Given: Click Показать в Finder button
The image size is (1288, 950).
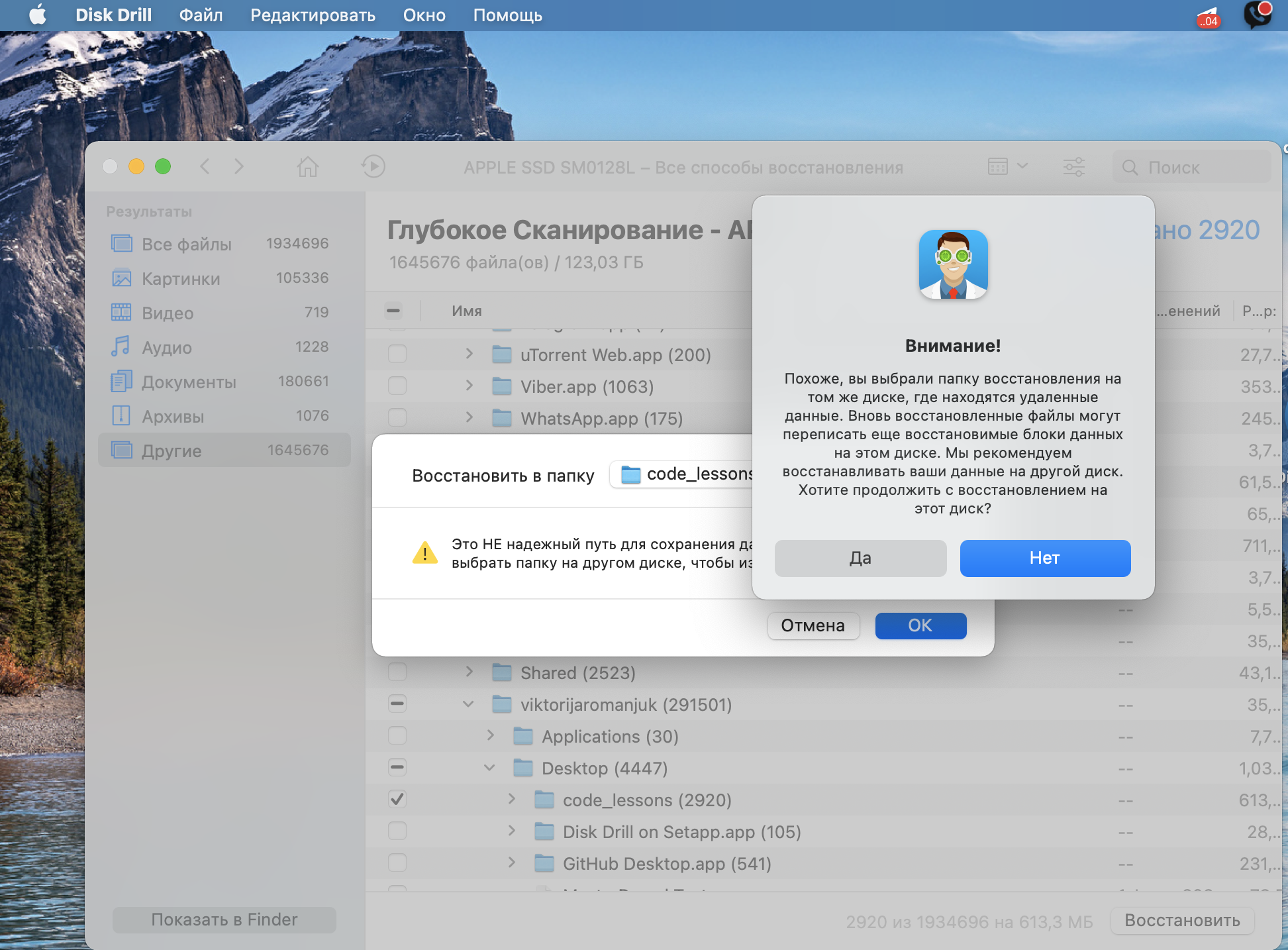Looking at the screenshot, I should tap(224, 920).
